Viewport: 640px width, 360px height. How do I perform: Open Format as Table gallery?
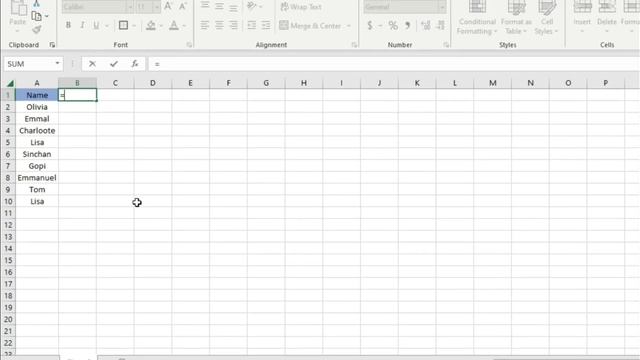point(516,17)
